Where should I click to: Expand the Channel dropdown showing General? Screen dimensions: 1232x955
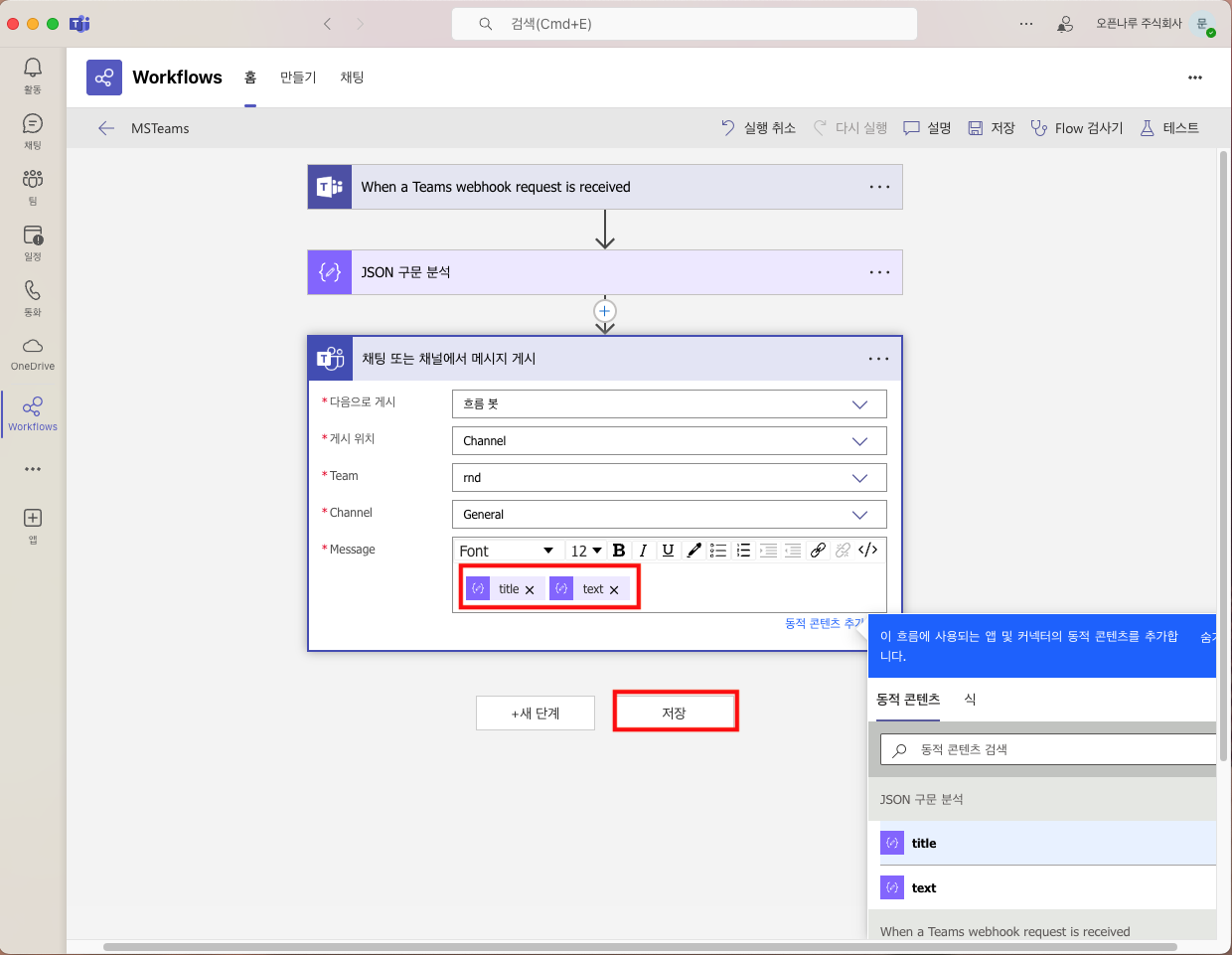tap(669, 515)
